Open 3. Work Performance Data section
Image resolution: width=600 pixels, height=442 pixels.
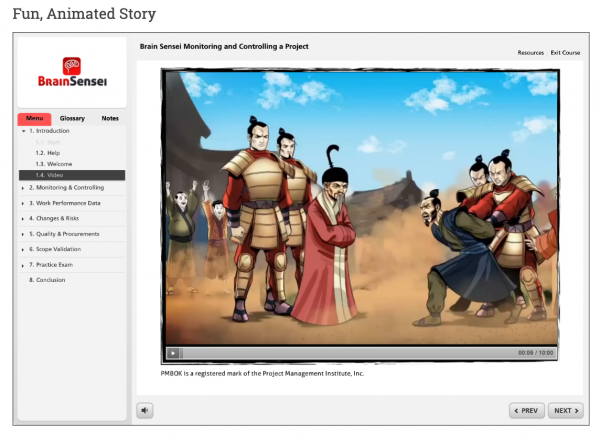[x=65, y=203]
